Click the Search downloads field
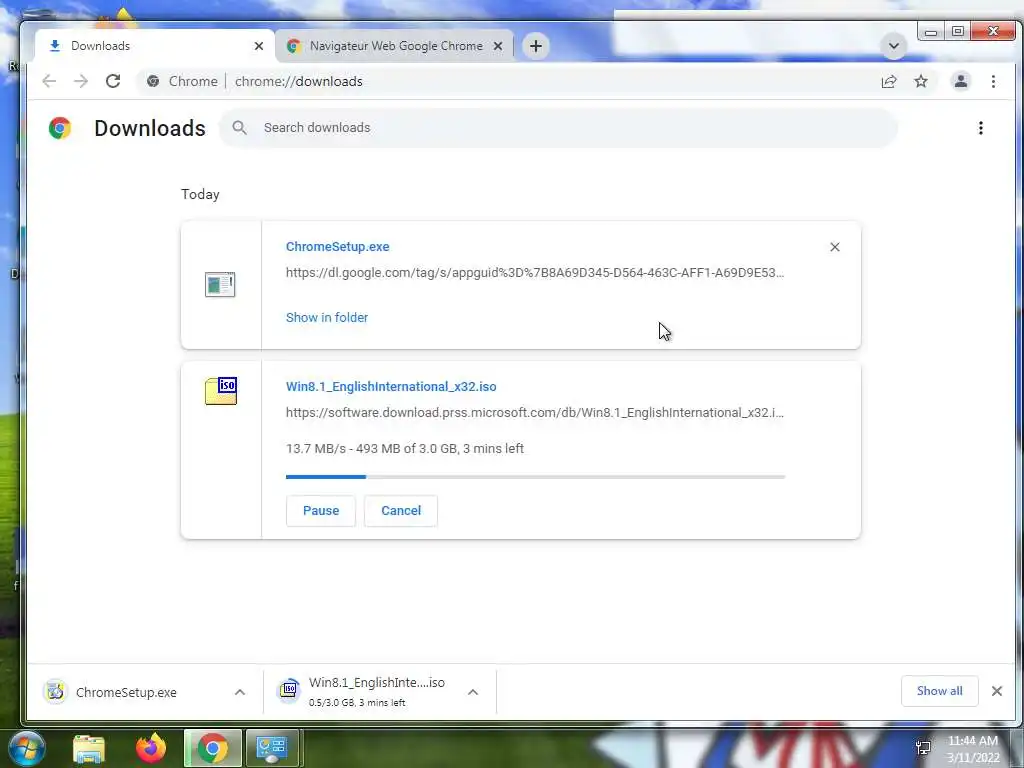The image size is (1024, 768). [x=558, y=128]
